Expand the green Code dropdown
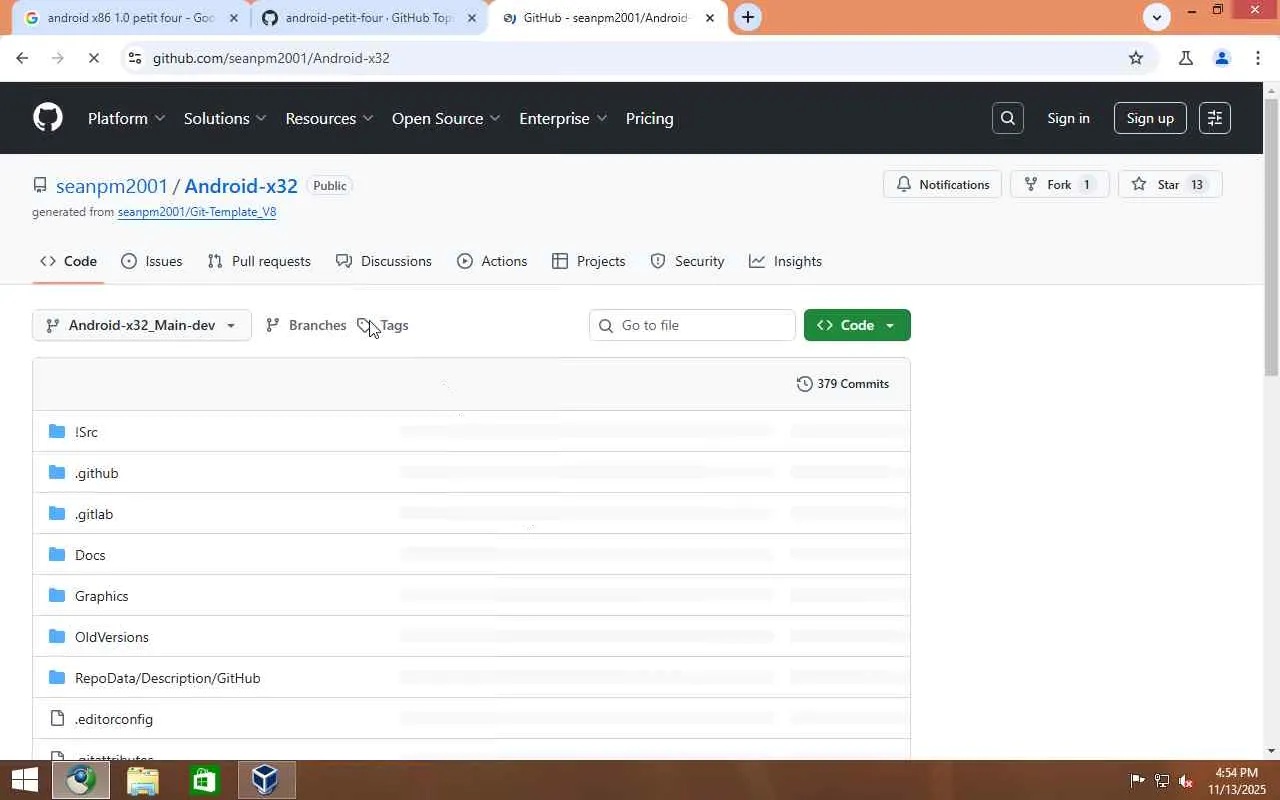1280x800 pixels. 857,325
